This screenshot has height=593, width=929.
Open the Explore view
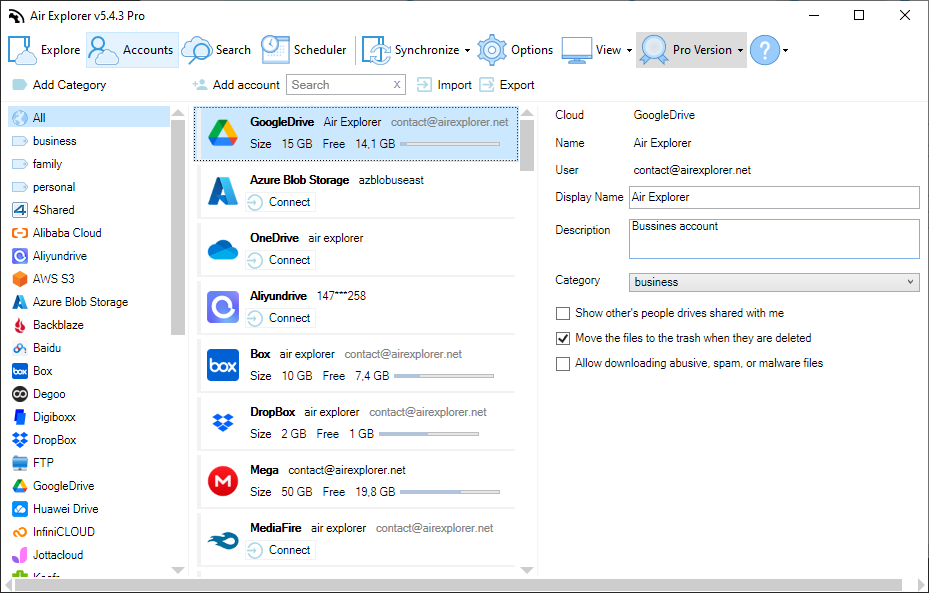coord(44,50)
